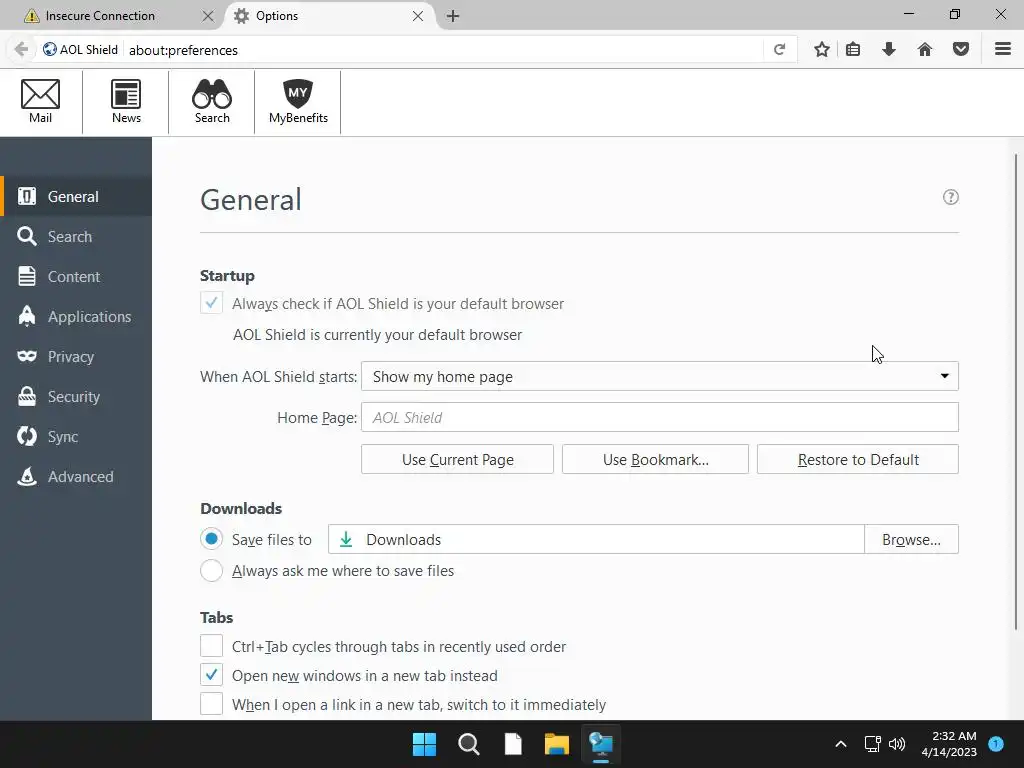
Task: Click the Downloads folder path field
Action: [x=596, y=539]
